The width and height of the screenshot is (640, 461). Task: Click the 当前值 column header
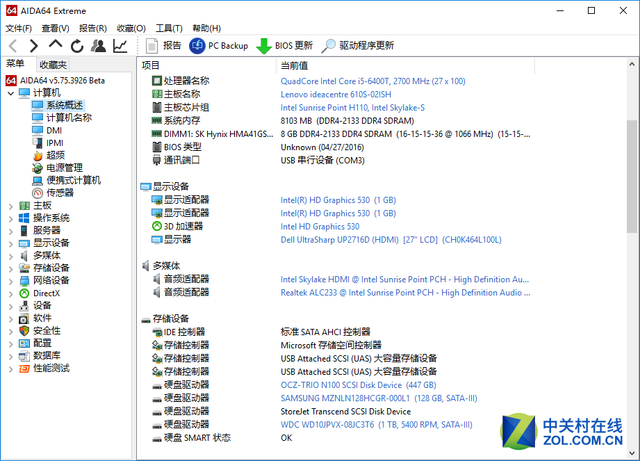[x=405, y=65]
